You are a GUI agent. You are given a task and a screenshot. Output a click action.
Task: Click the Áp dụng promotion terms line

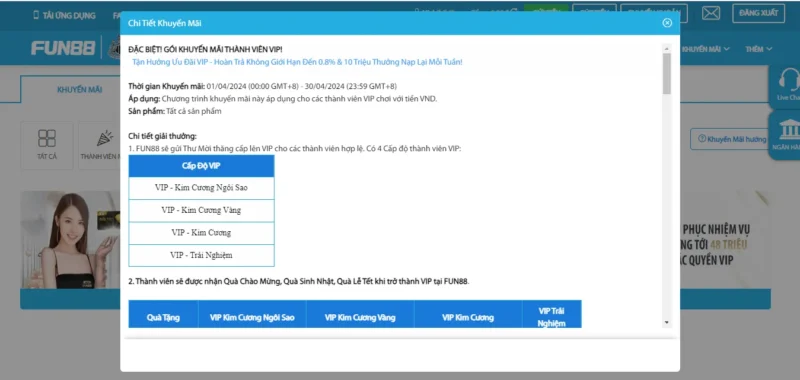[x=283, y=99]
